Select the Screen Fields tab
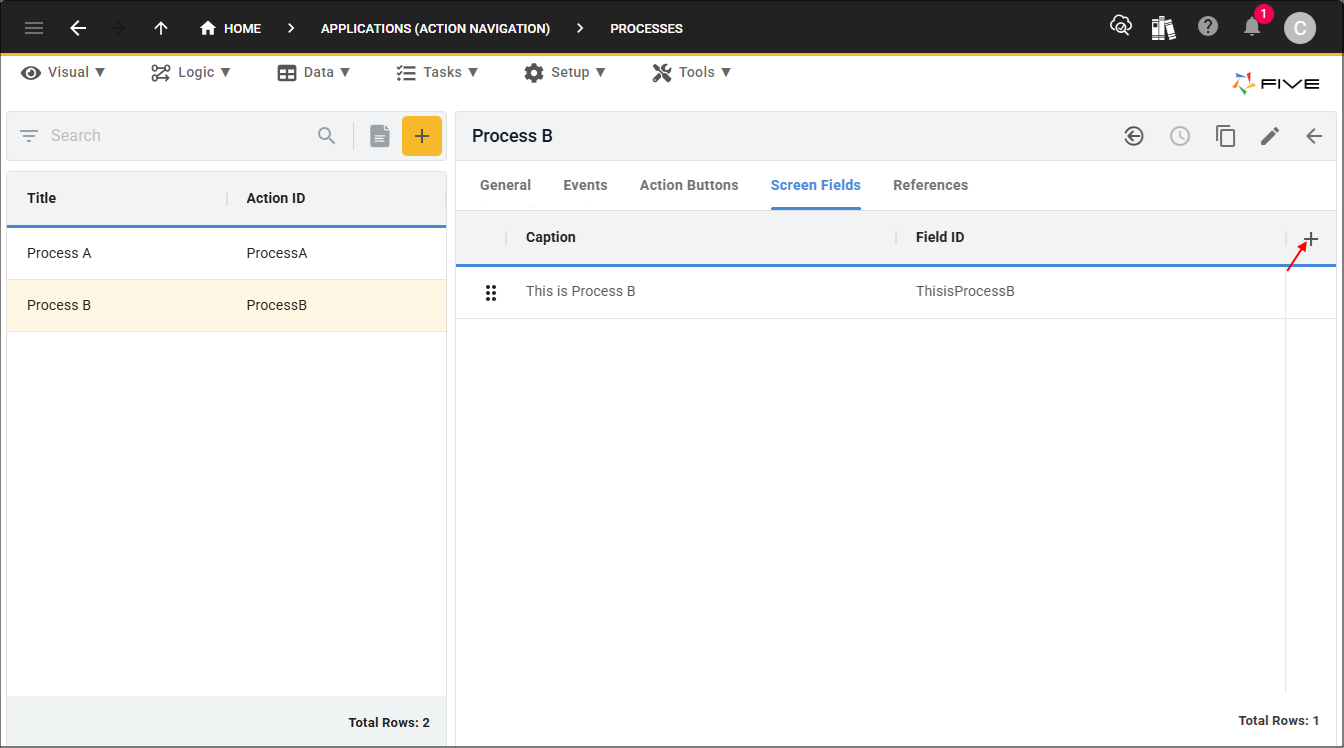Image resolution: width=1344 pixels, height=748 pixels. point(816,185)
